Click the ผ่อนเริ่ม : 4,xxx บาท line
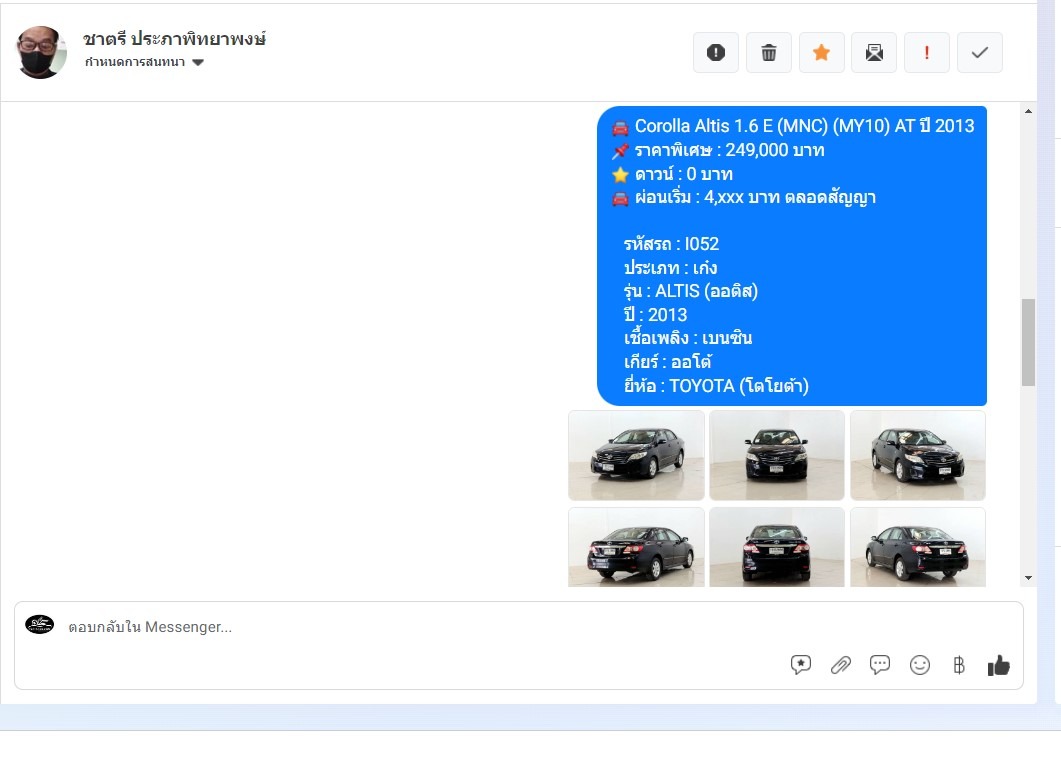This screenshot has height=760, width=1061. click(744, 198)
